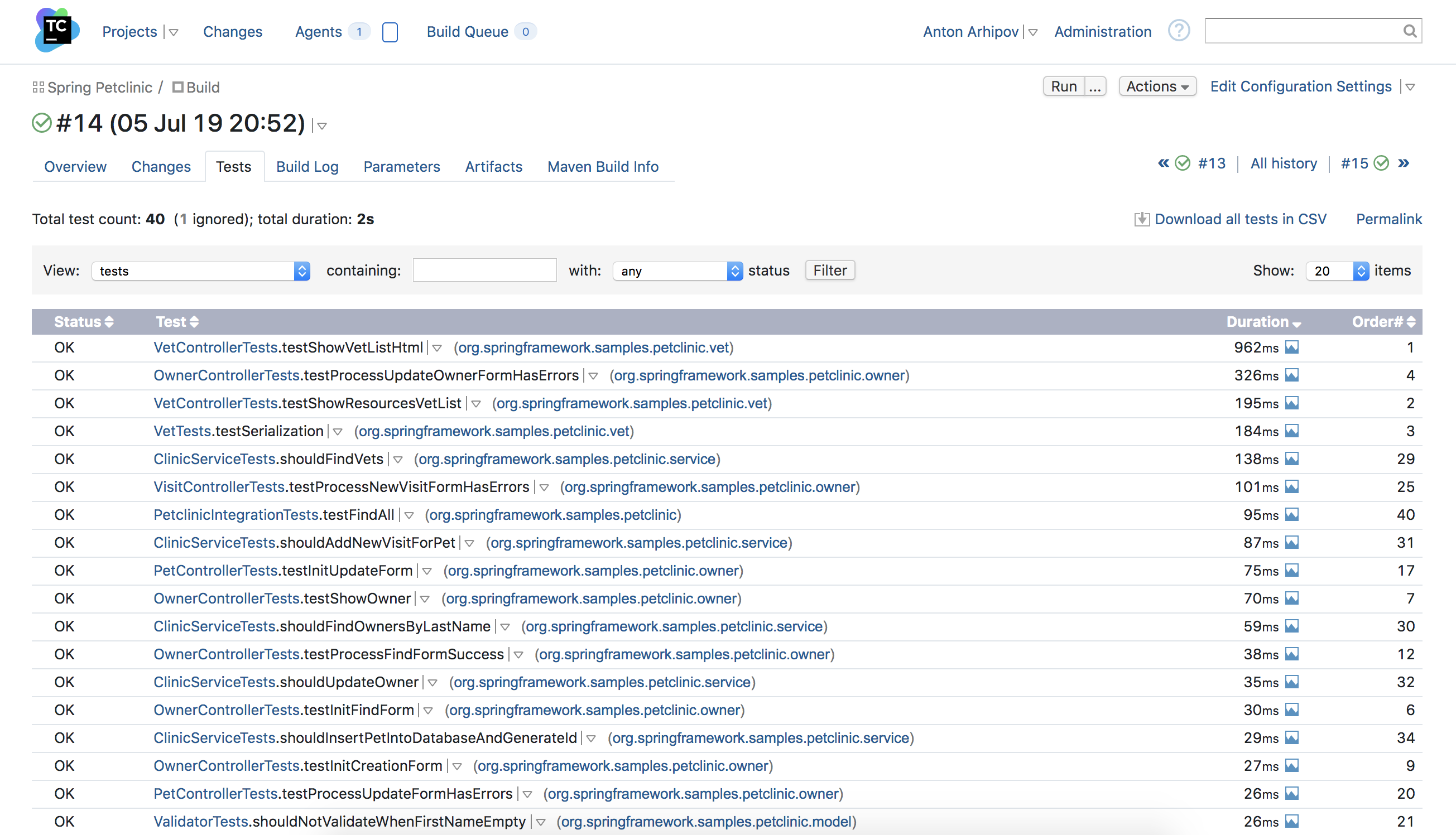Open the Show 20 items select box

click(1337, 271)
